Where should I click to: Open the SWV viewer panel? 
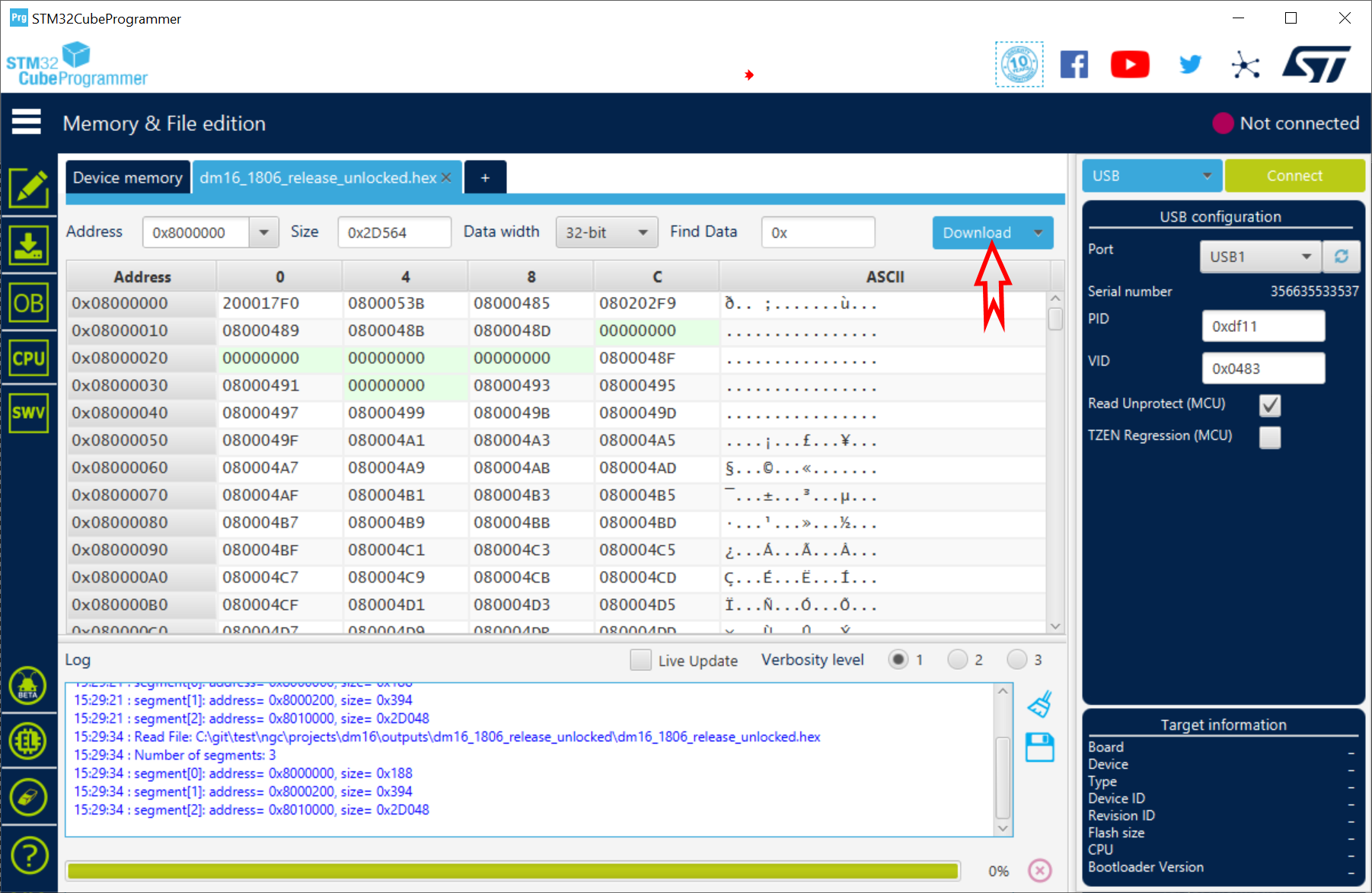29,413
